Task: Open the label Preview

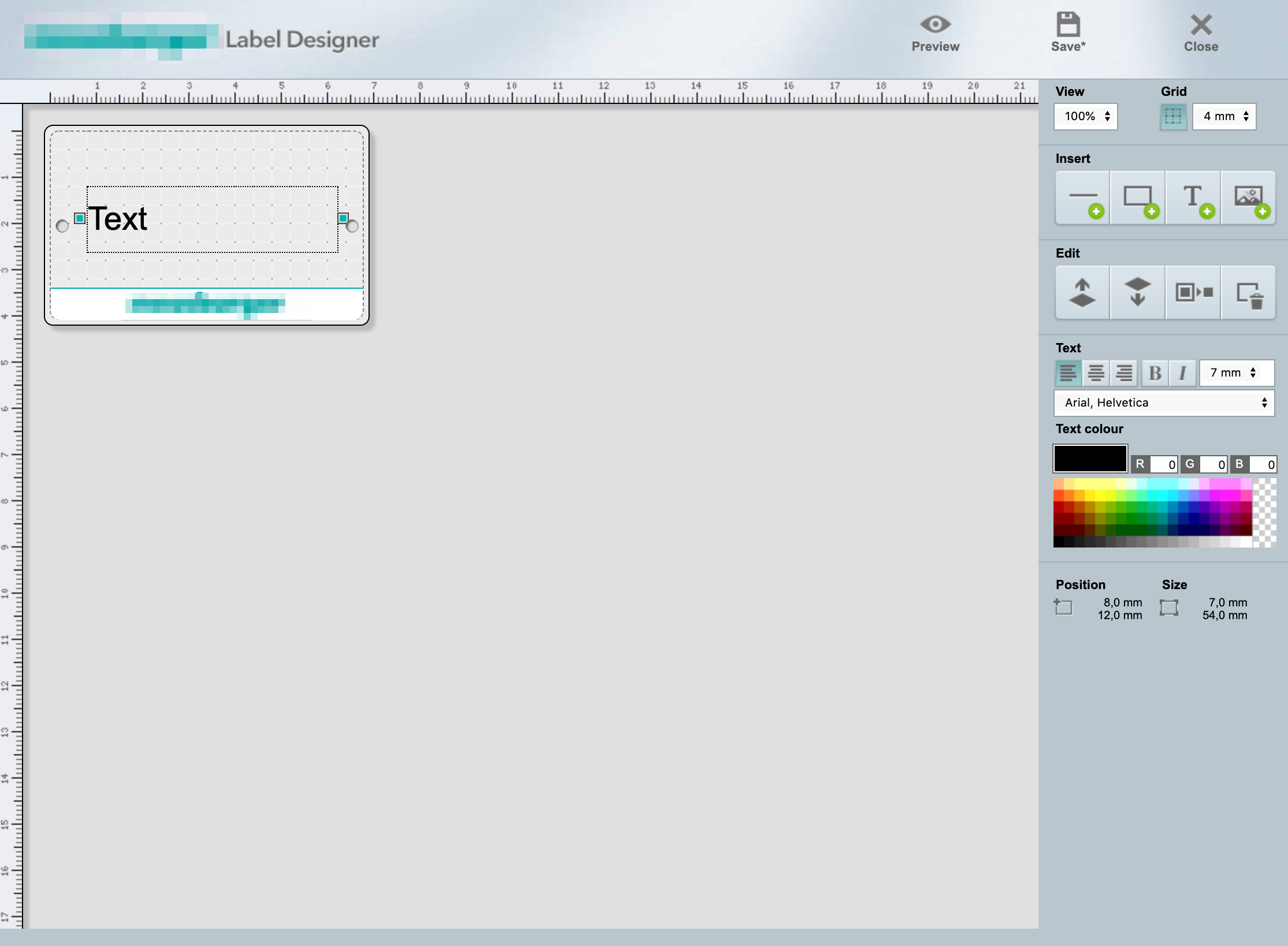Action: pos(935,33)
